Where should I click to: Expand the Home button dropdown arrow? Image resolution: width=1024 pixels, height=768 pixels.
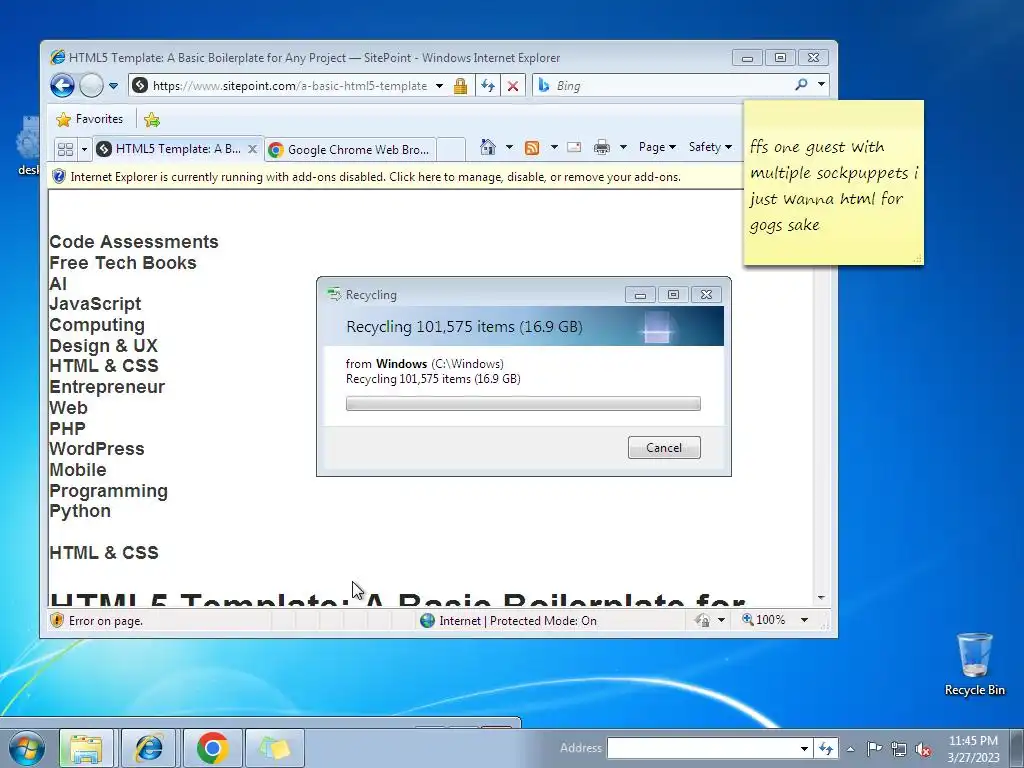[509, 147]
